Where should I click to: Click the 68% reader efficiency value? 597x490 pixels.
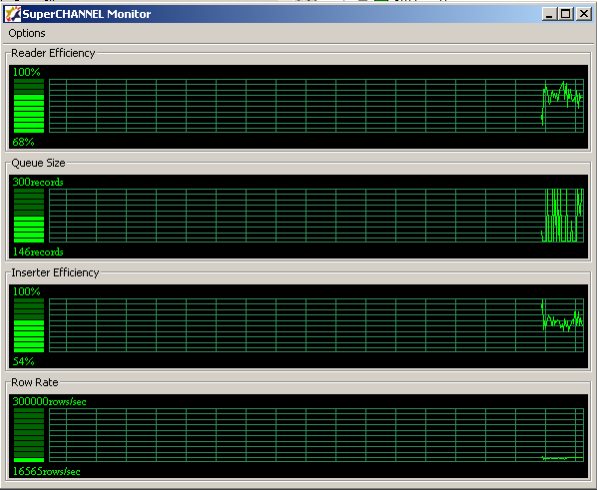pos(23,142)
